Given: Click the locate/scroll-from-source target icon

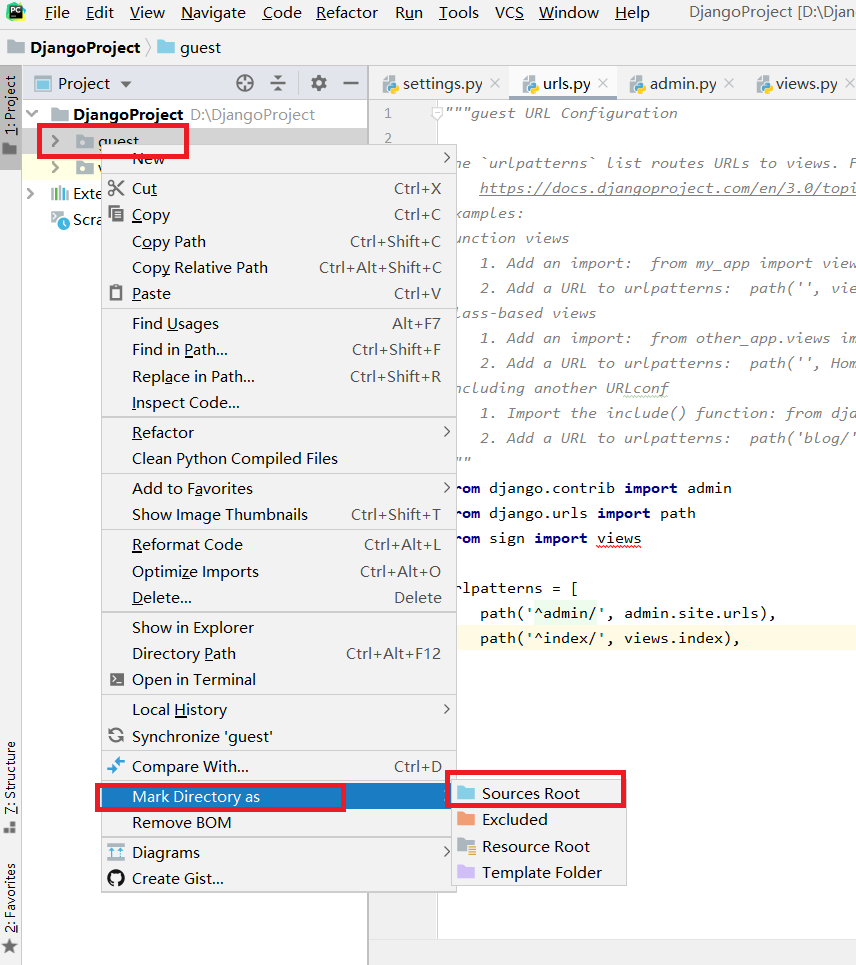Looking at the screenshot, I should (245, 83).
